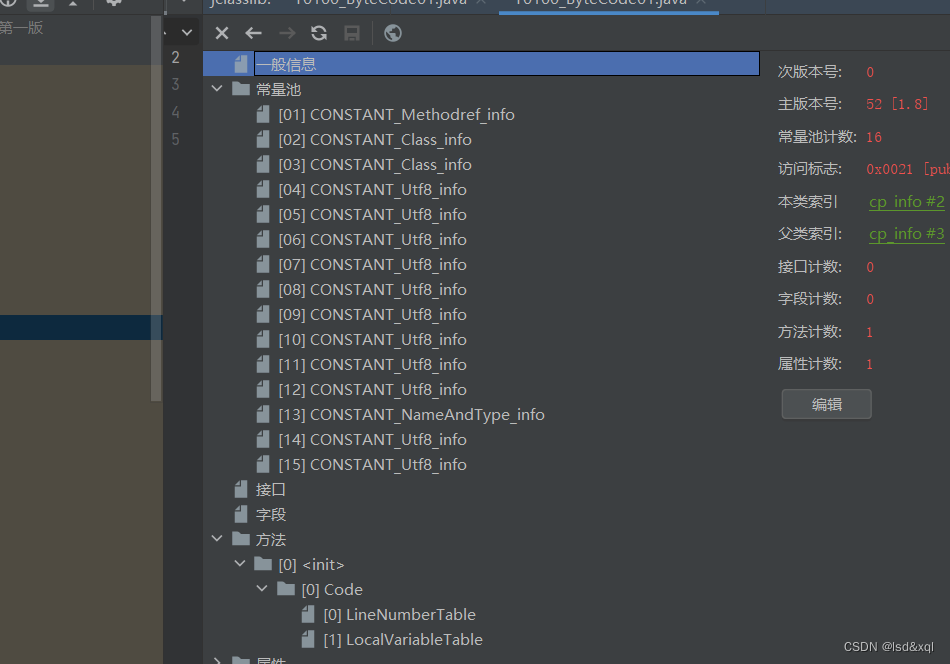The image size is (950, 664).
Task: Select [01] CONSTANT_Methodref_info entry
Action: [x=396, y=115]
